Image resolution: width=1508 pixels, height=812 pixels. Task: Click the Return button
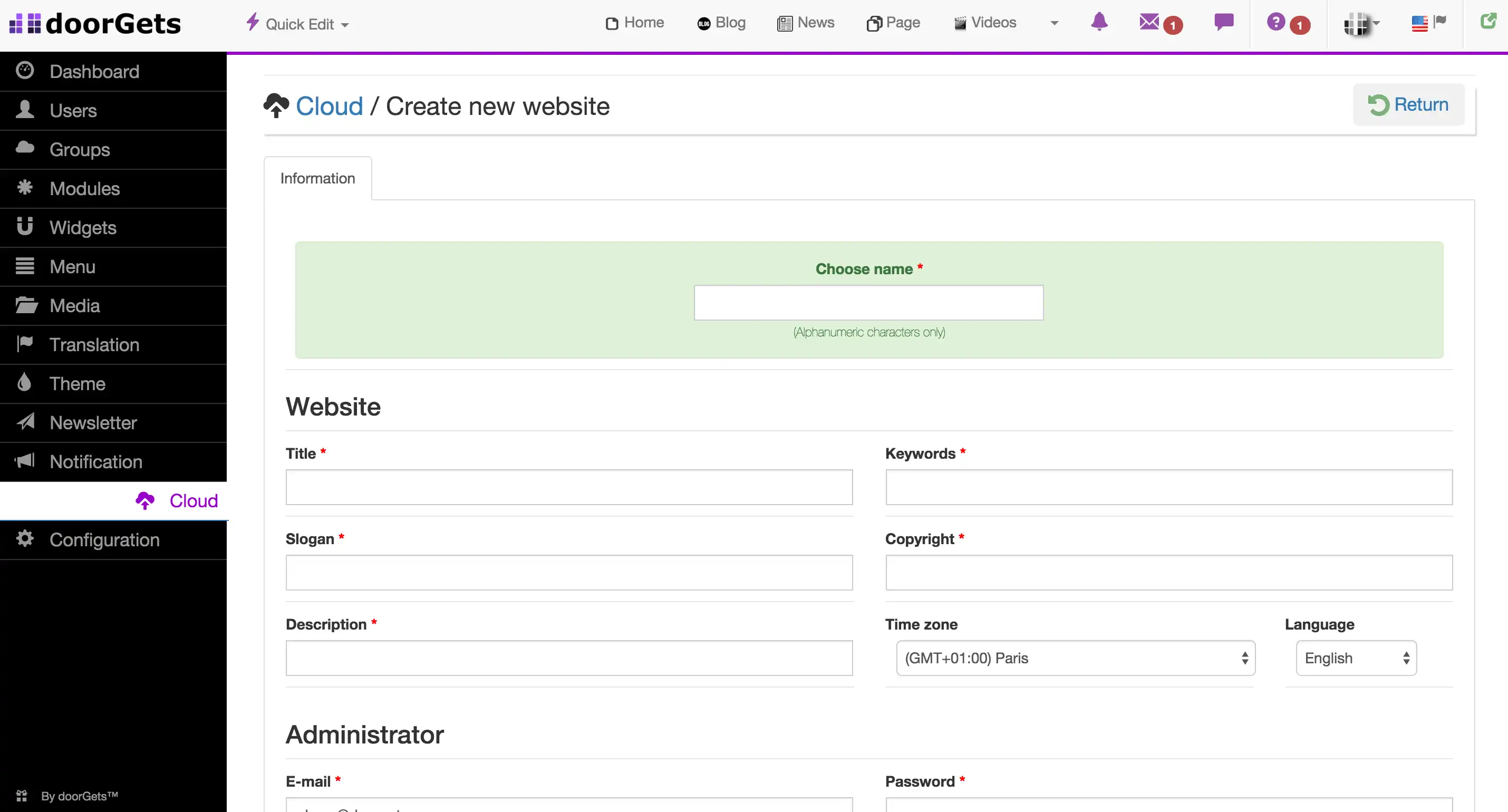1410,104
